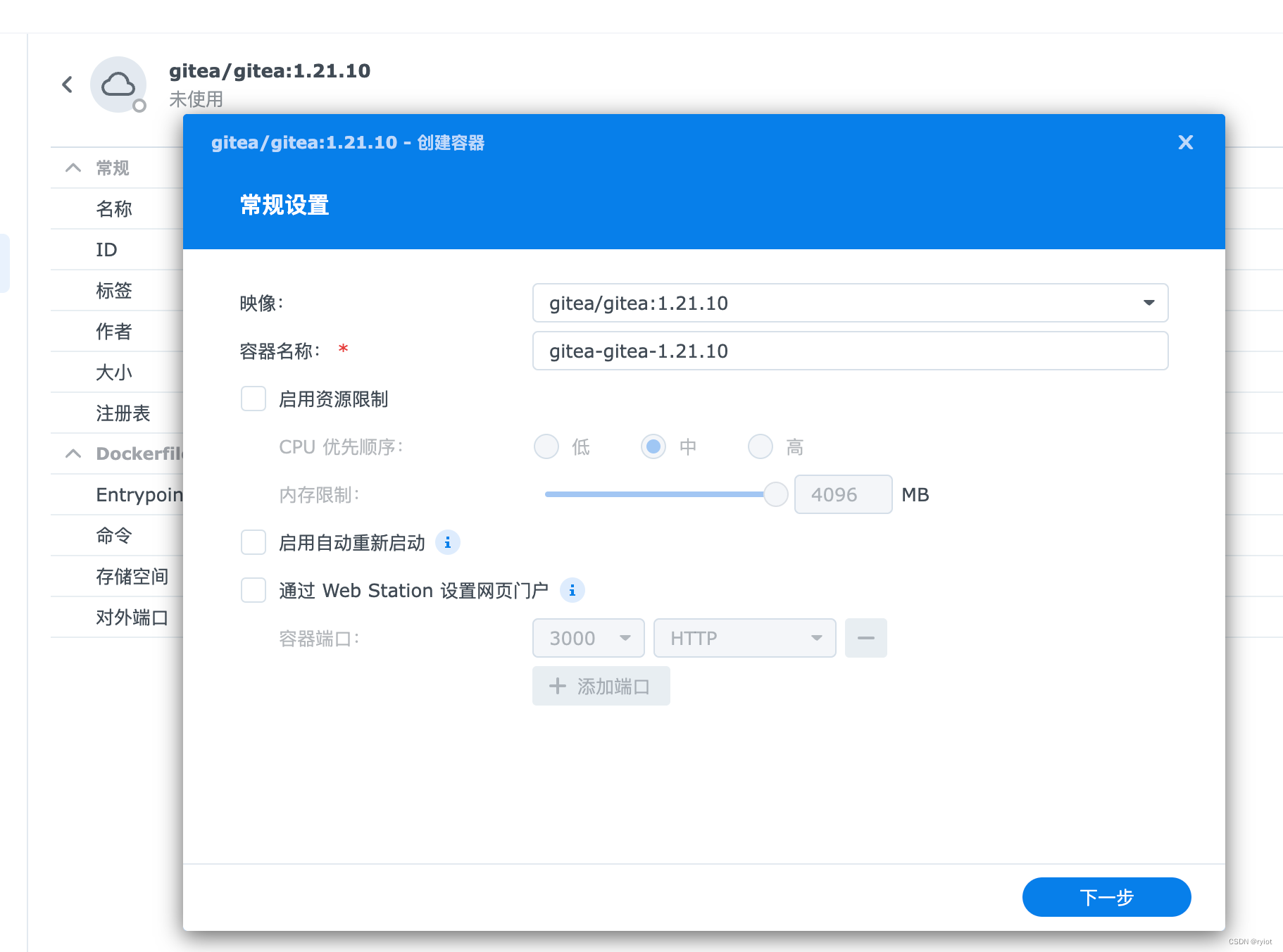Click the memory limit 4096 MB field
The image size is (1283, 952).
point(844,494)
